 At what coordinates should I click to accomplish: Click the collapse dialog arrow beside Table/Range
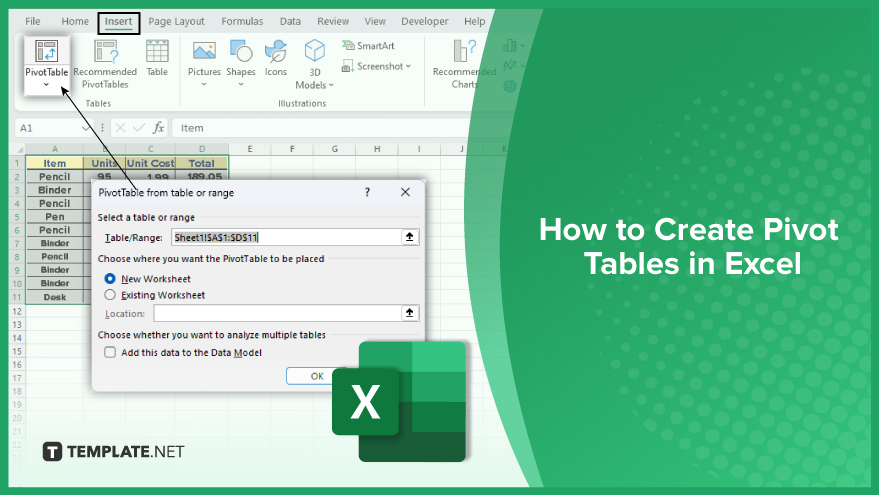click(x=410, y=237)
